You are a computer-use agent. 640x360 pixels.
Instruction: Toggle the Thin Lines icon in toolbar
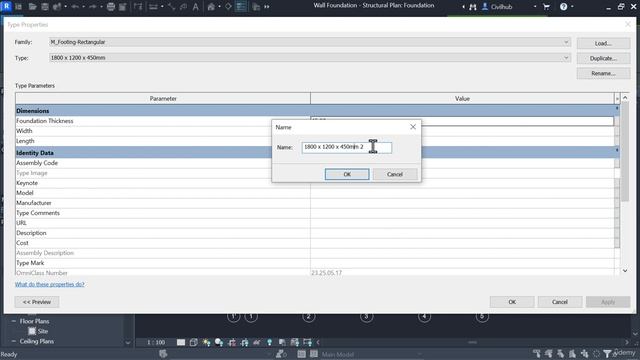point(241,7)
